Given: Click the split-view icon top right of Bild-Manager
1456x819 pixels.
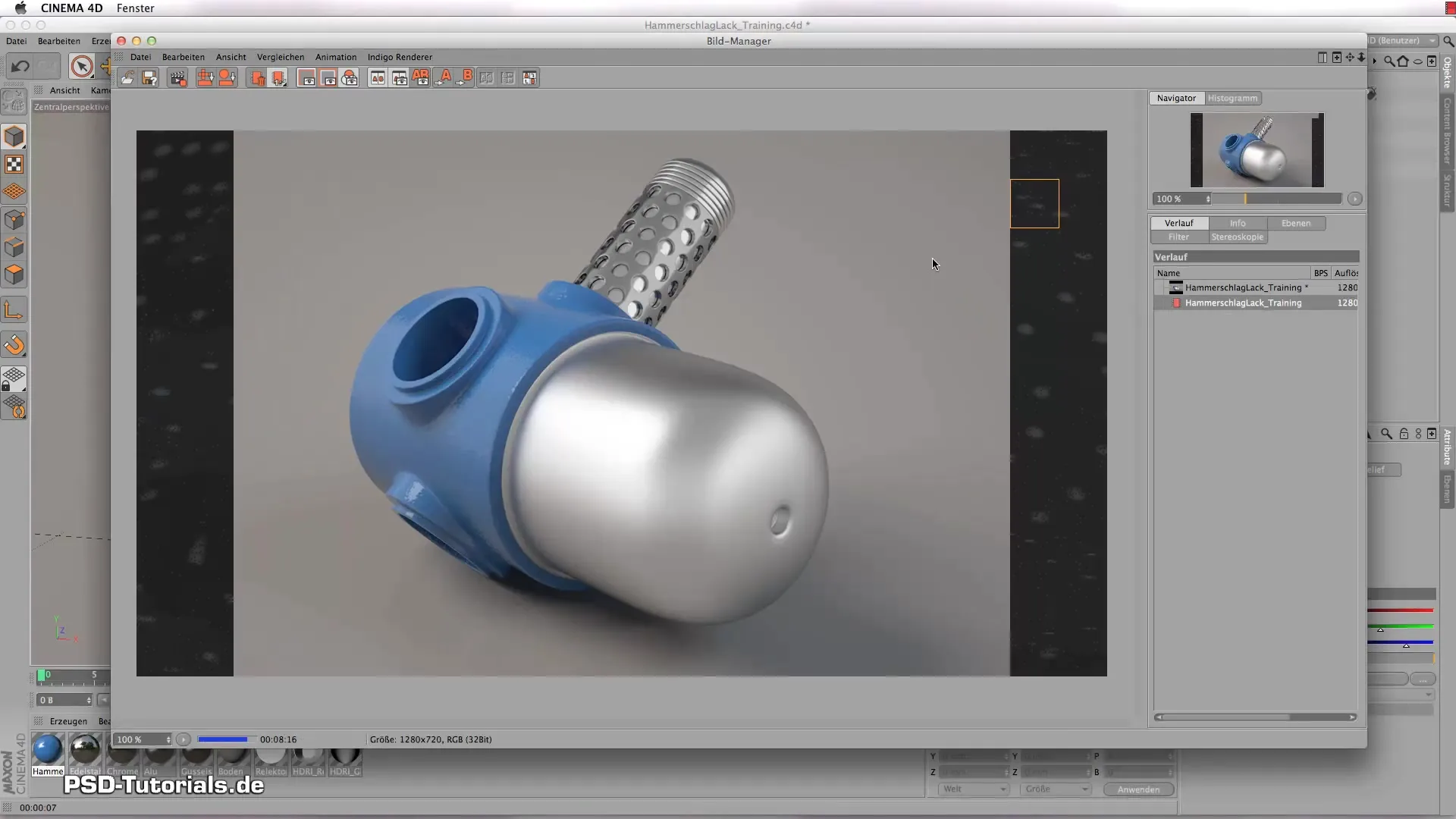Looking at the screenshot, I should (1323, 58).
